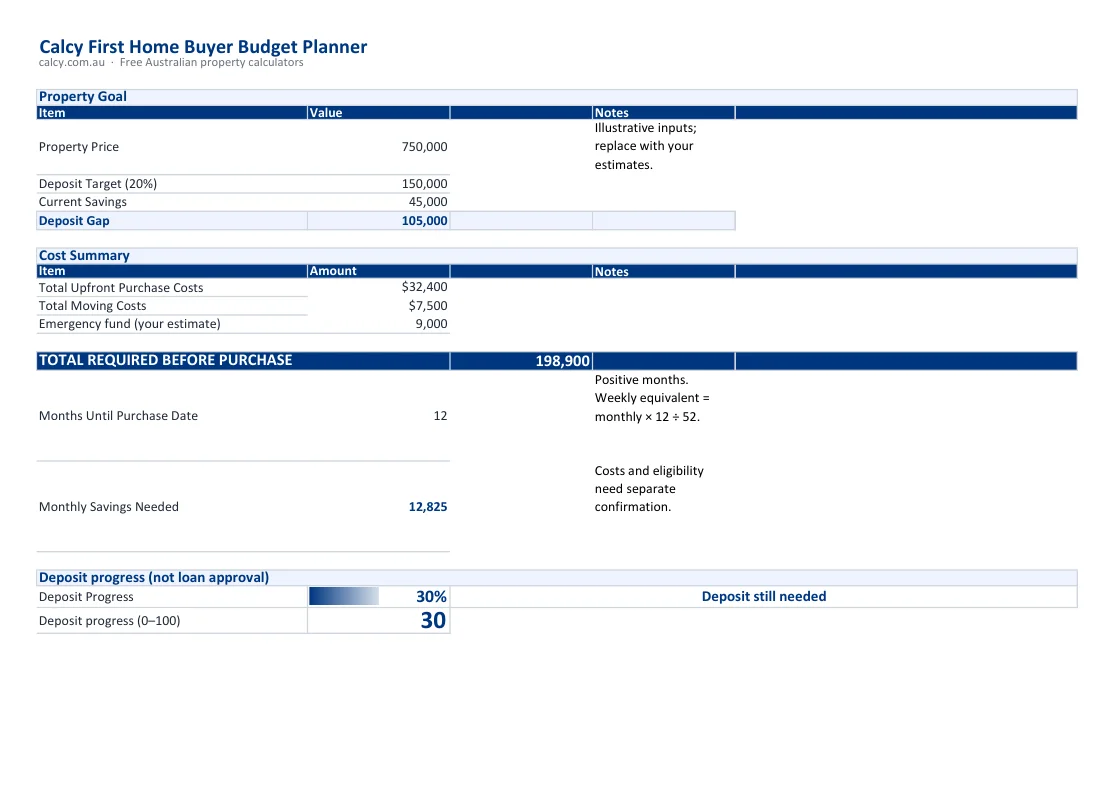Click the Amount column header

[x=333, y=271]
